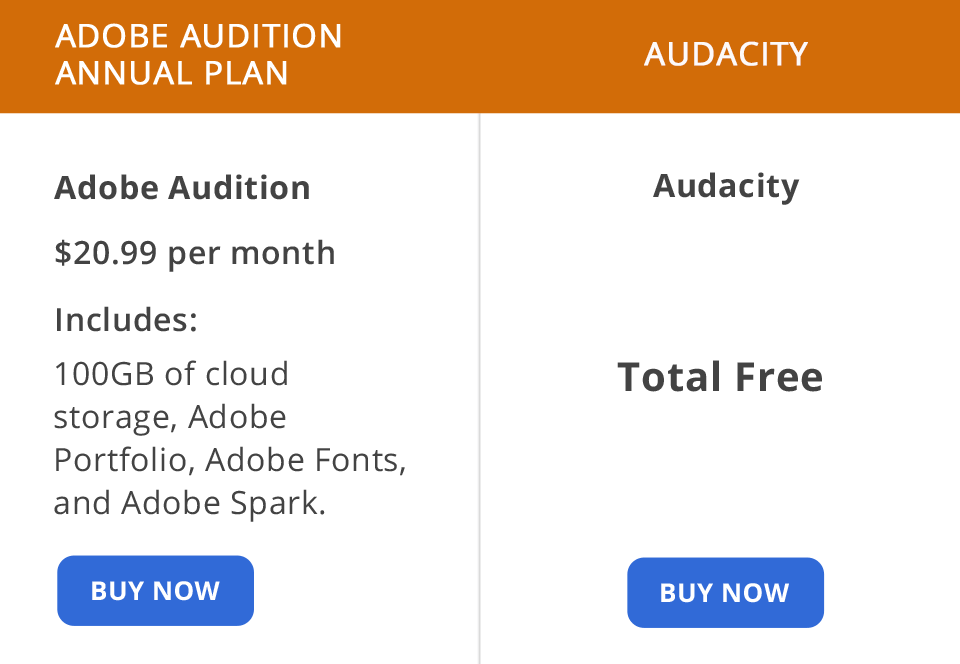The height and width of the screenshot is (664, 960).
Task: Click the $20.99 per month price text
Action: click(x=195, y=253)
